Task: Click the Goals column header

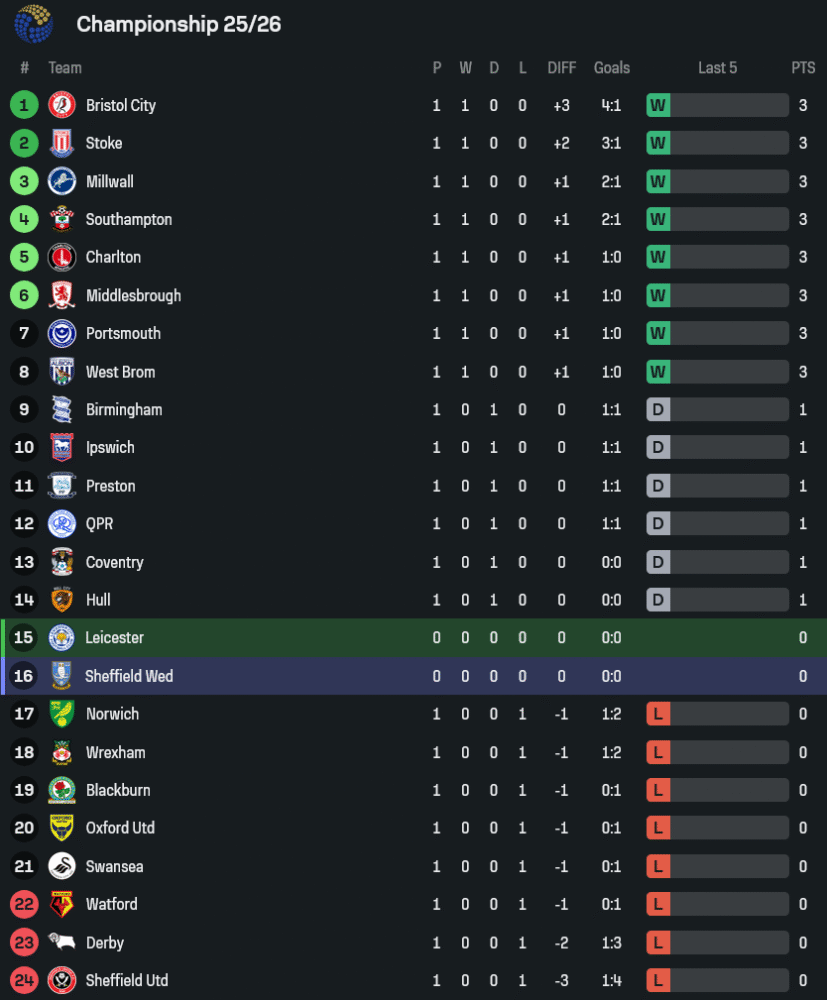Action: pos(612,68)
